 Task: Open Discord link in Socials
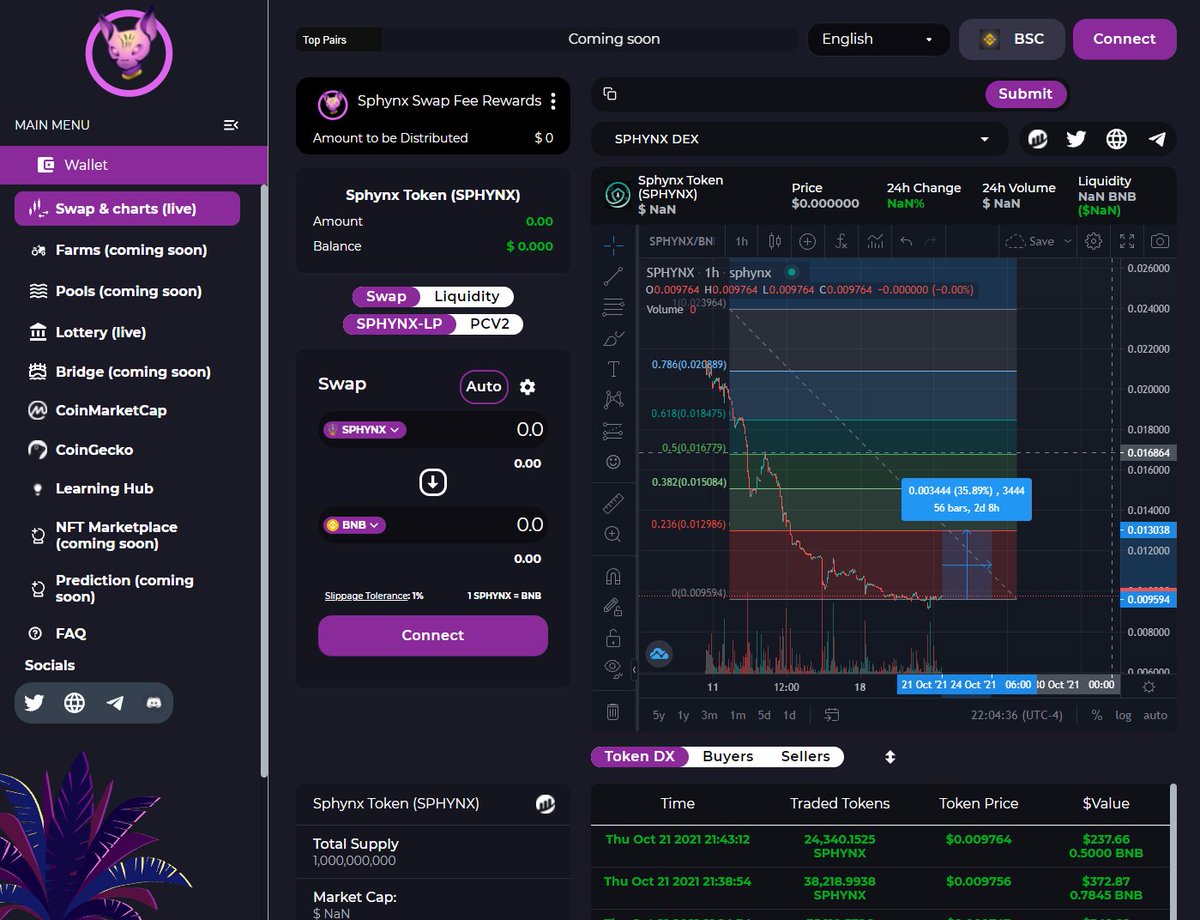[x=154, y=703]
